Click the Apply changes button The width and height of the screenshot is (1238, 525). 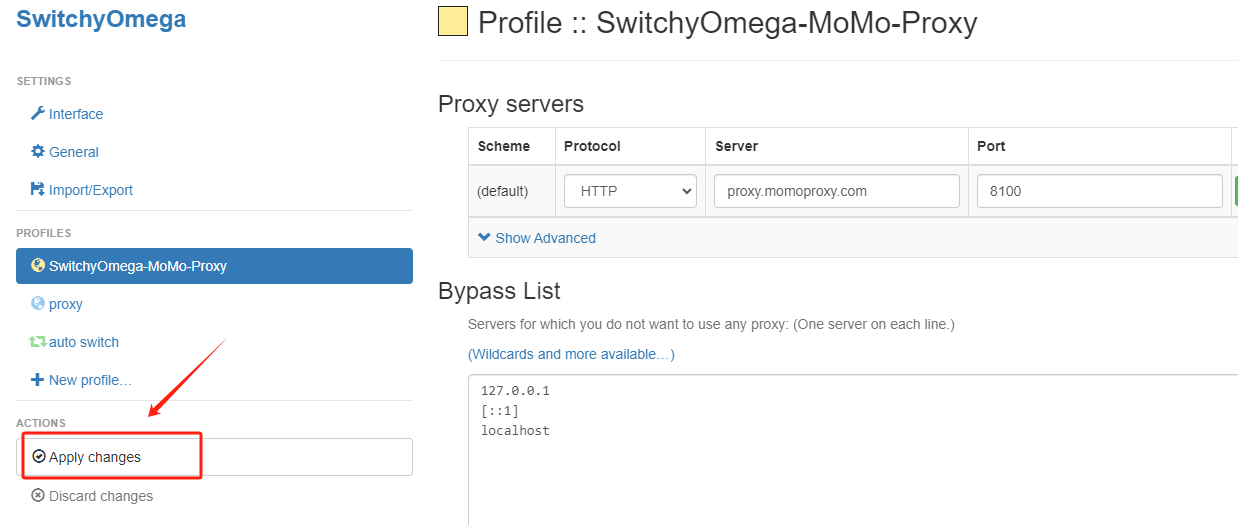[x=214, y=457]
